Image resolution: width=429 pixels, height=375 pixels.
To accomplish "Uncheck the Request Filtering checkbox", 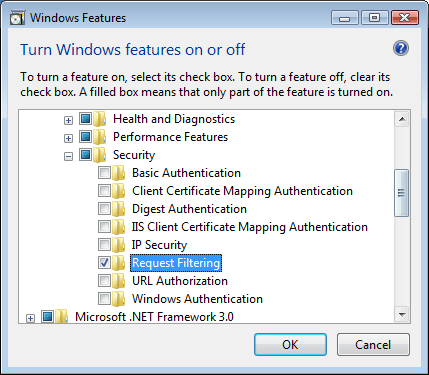I will click(x=104, y=263).
